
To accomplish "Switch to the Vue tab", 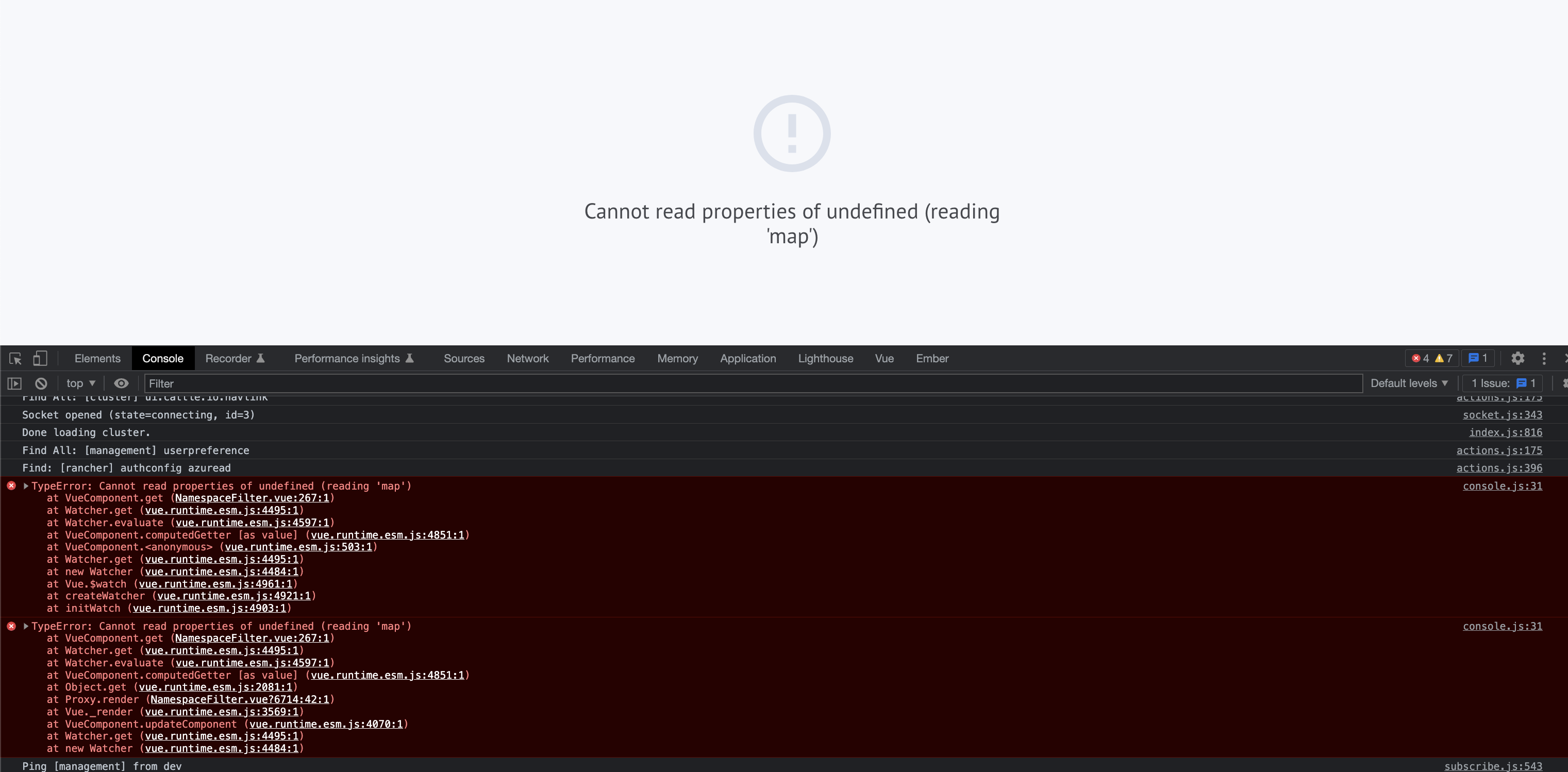I will (884, 358).
